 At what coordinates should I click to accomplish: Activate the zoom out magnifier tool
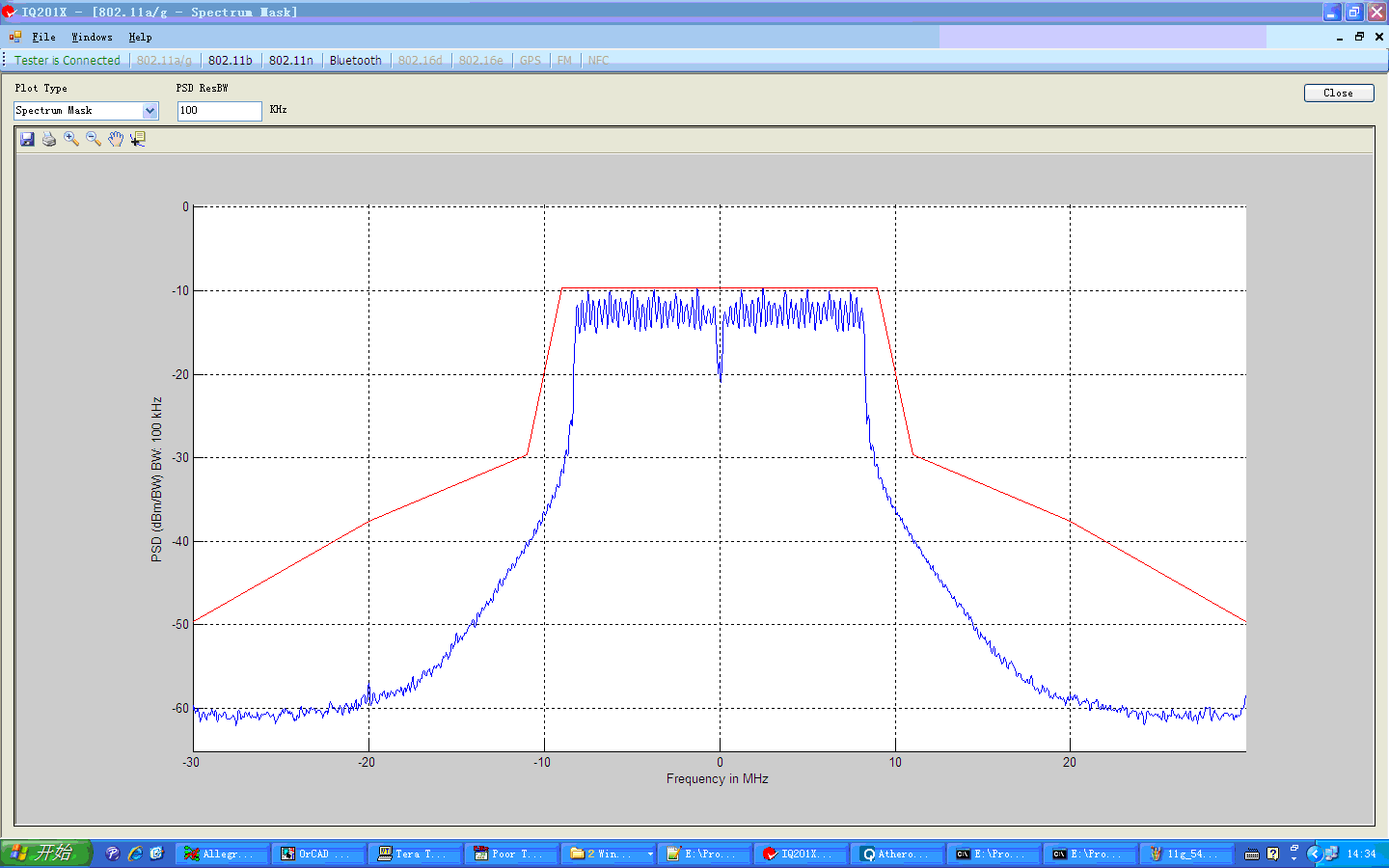pyautogui.click(x=94, y=139)
